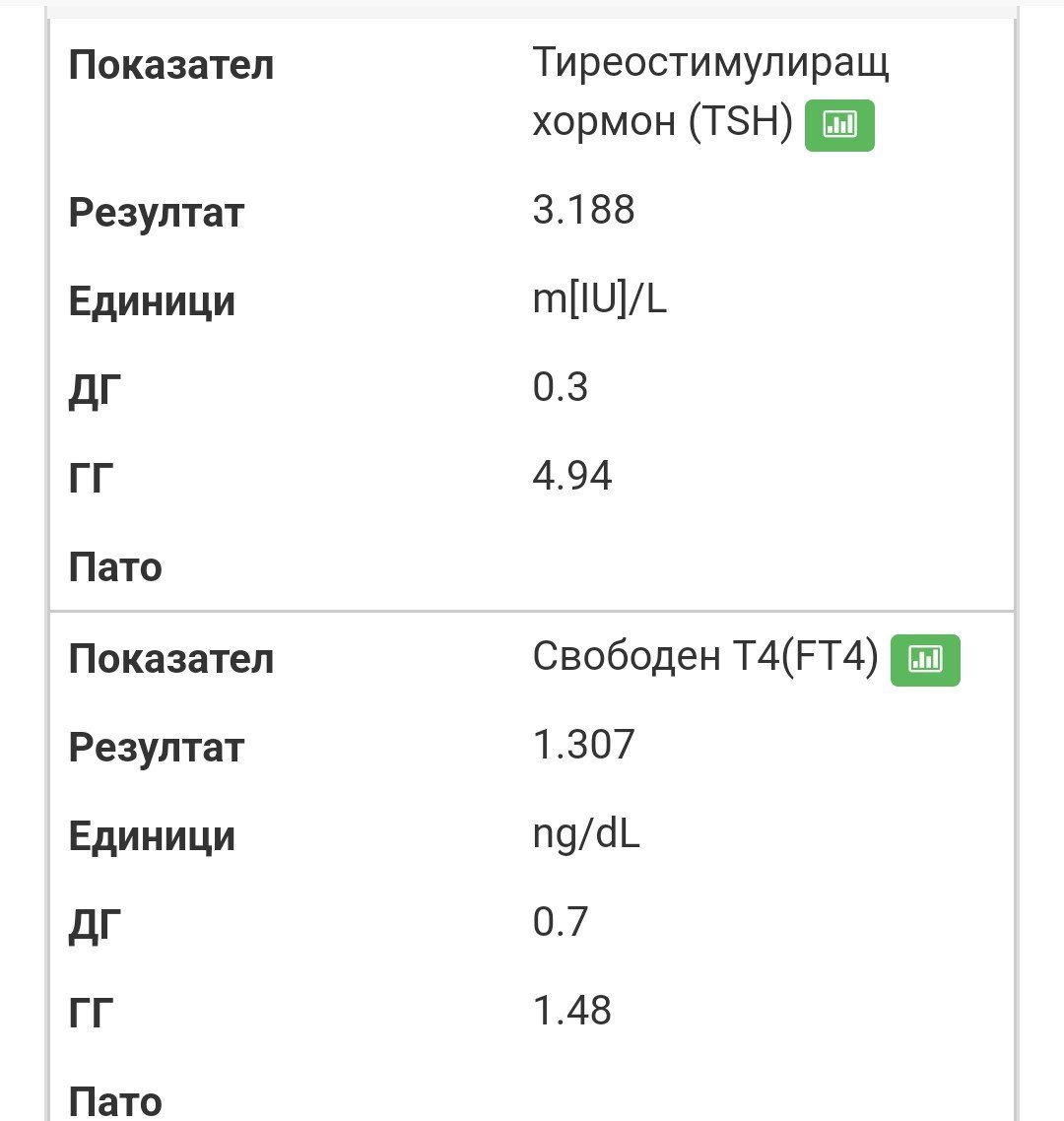This screenshot has width=1064, height=1121.
Task: Open the TSH history chart icon
Action: click(x=839, y=125)
